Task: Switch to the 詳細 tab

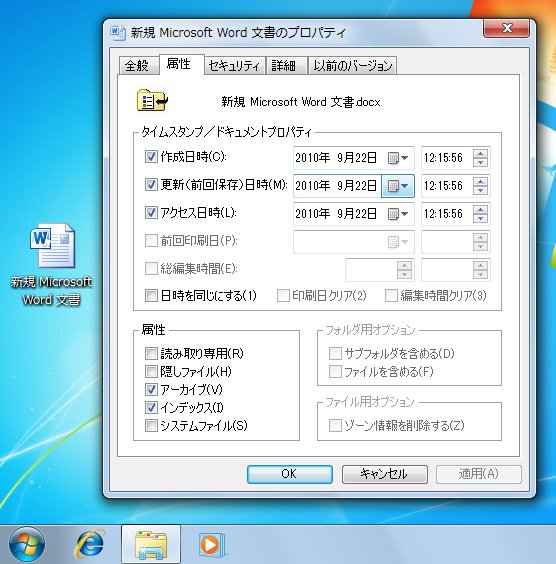Action: [286, 65]
